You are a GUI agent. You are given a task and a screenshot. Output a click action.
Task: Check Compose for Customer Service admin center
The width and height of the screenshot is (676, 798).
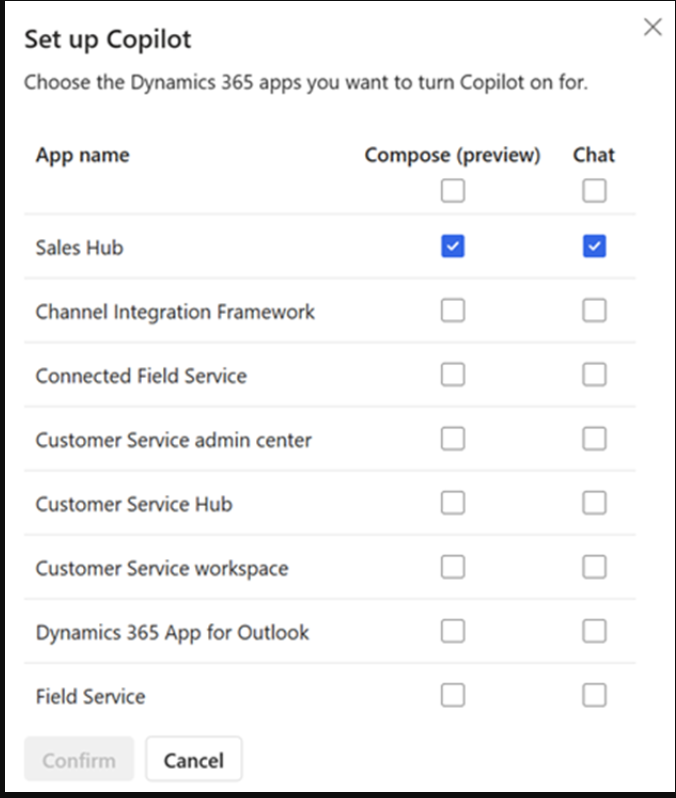(x=453, y=439)
